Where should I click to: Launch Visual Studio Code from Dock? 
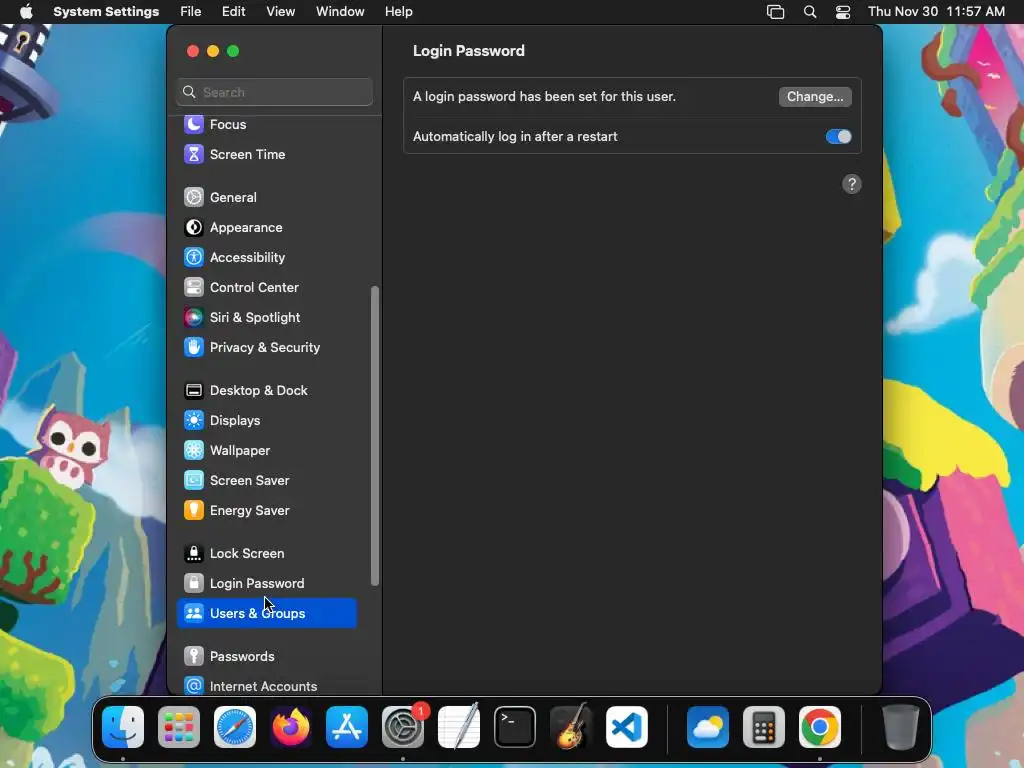(627, 727)
